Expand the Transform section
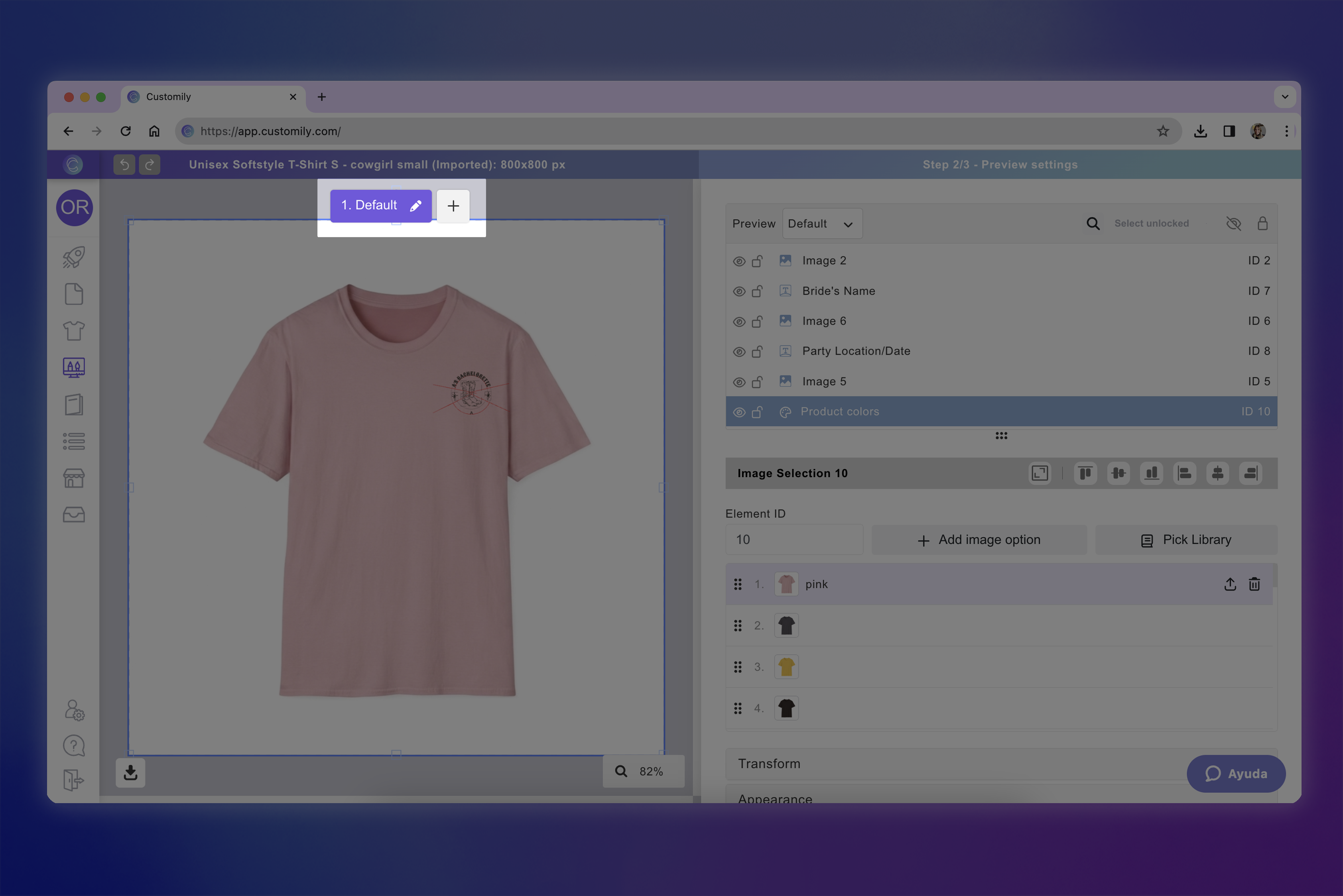1343x896 pixels. pos(769,763)
